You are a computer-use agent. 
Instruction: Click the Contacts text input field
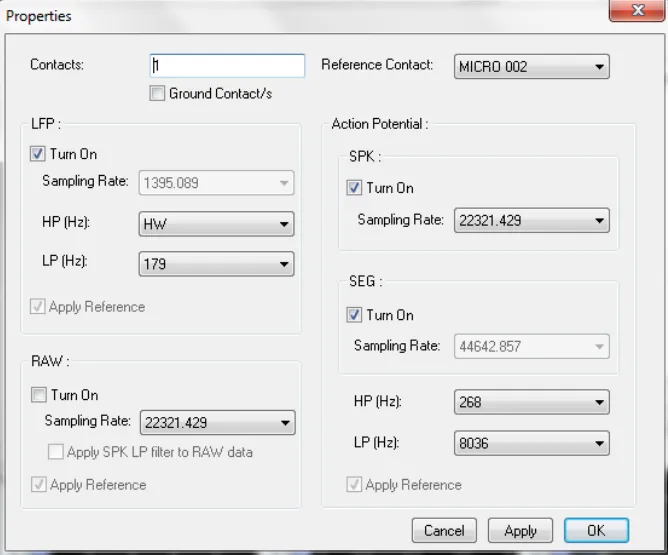tap(227, 66)
